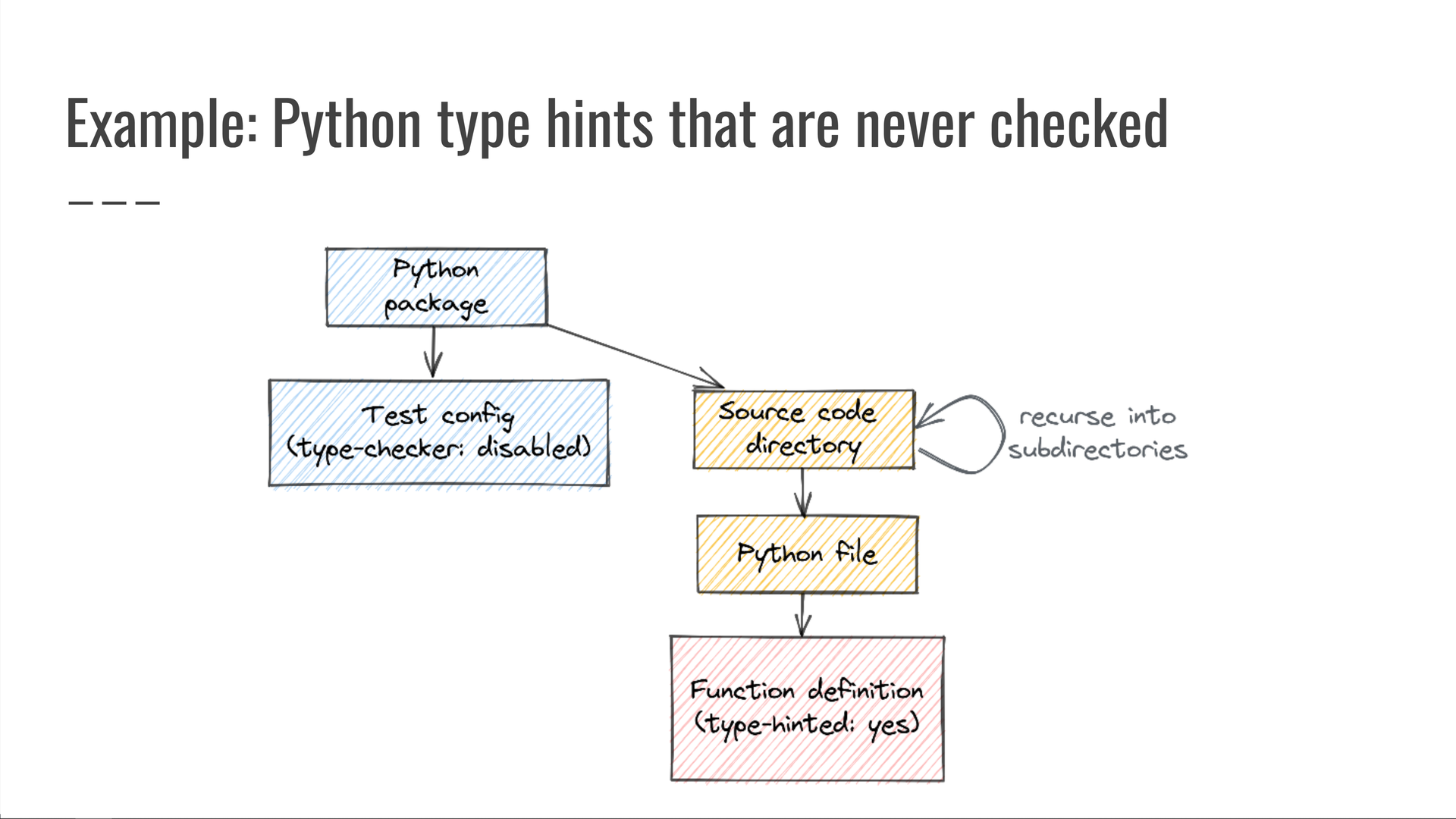Click the Function definition node
The width and height of the screenshot is (1456, 819).
pyautogui.click(x=805, y=705)
